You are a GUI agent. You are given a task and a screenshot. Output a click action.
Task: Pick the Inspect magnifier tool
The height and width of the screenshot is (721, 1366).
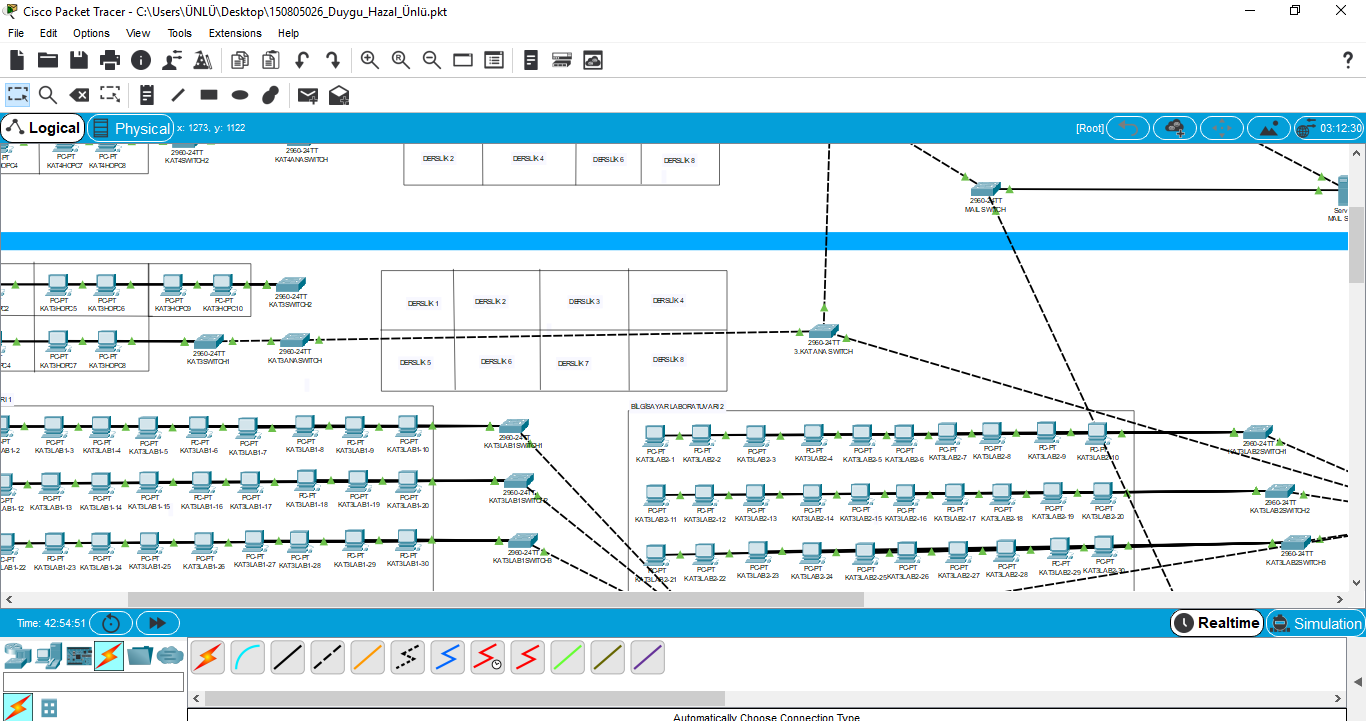point(48,95)
